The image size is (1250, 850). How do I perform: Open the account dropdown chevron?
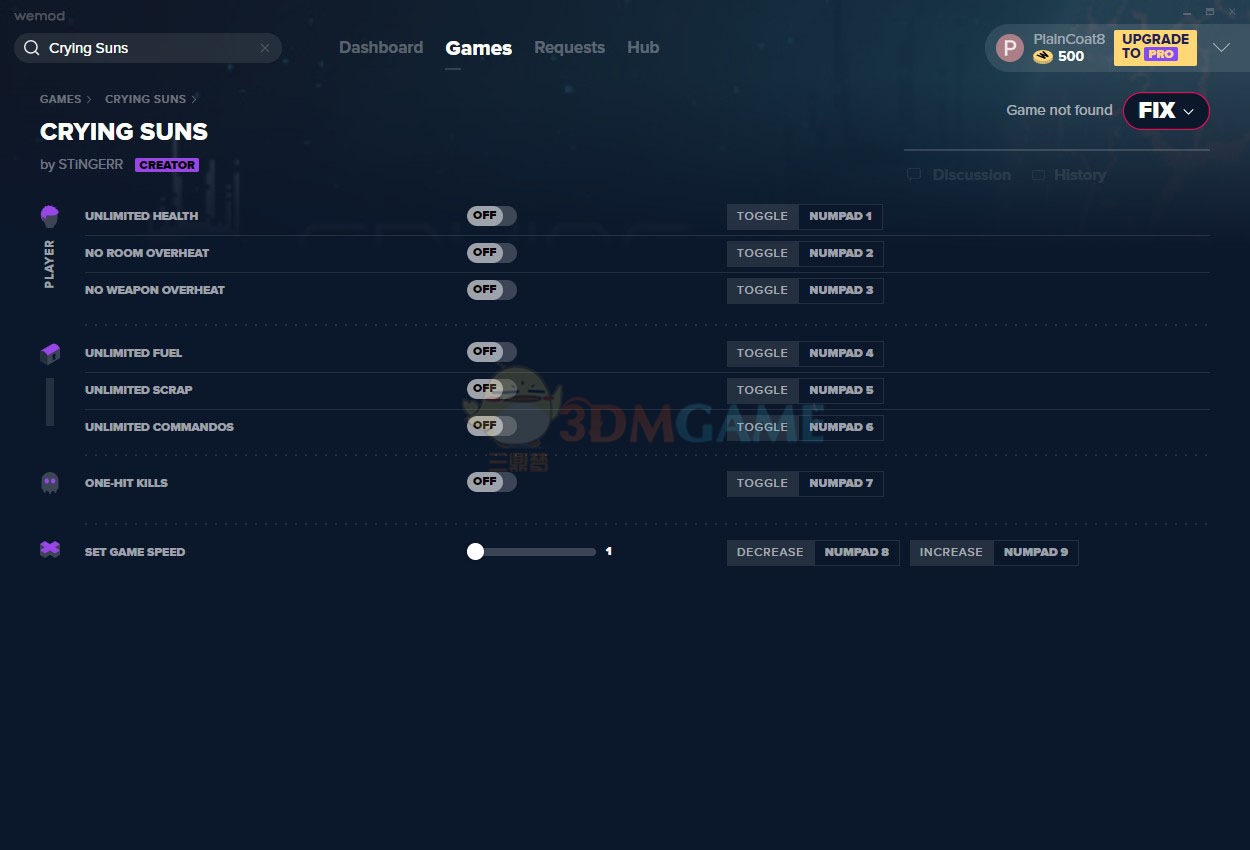pos(1221,47)
